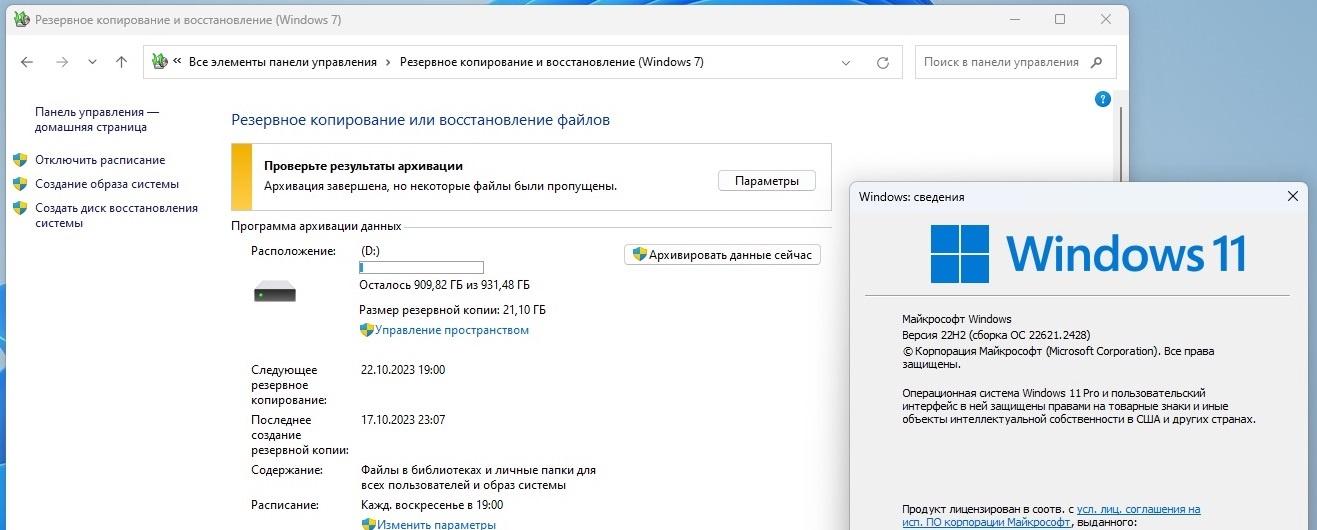The width and height of the screenshot is (1317, 530).
Task: Select last backup date 17.10.2023 23:07
Action: point(403,420)
